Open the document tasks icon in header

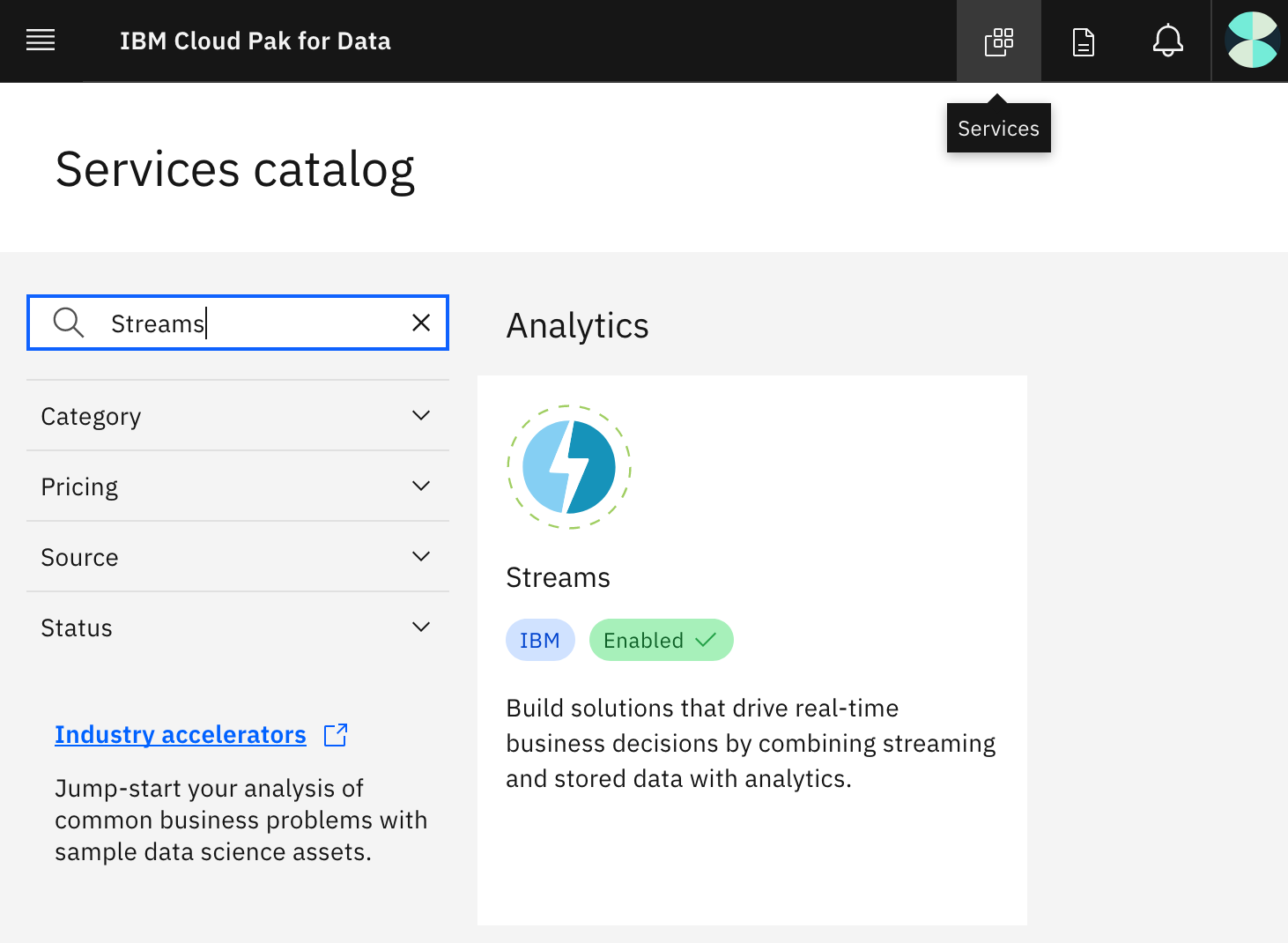coord(1083,41)
